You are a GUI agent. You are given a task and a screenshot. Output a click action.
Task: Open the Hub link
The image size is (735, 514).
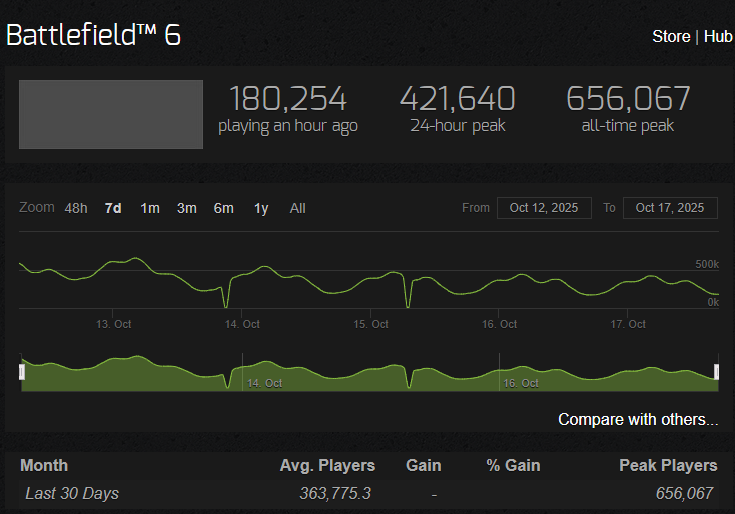(x=718, y=37)
